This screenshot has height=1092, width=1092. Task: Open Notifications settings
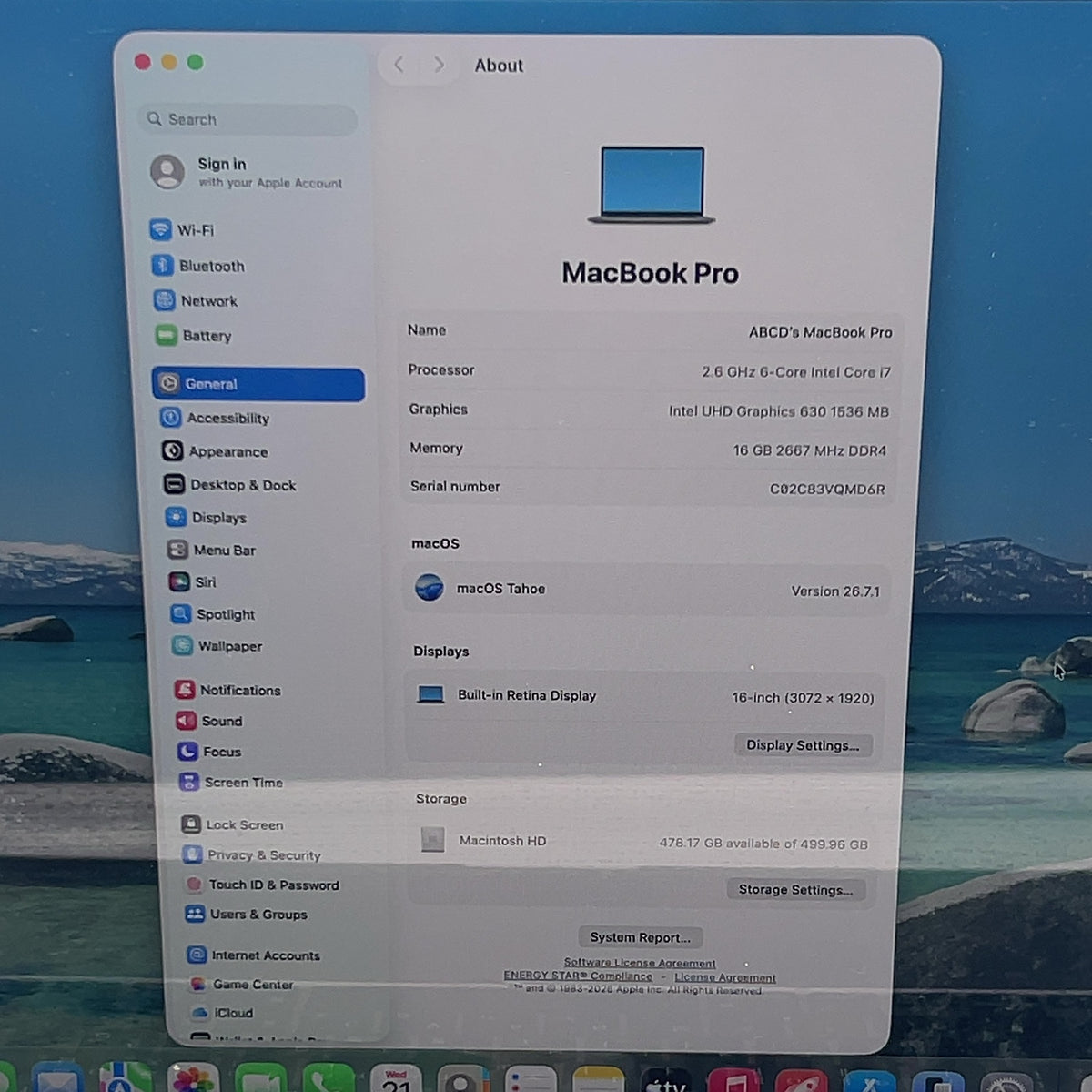pos(227,690)
